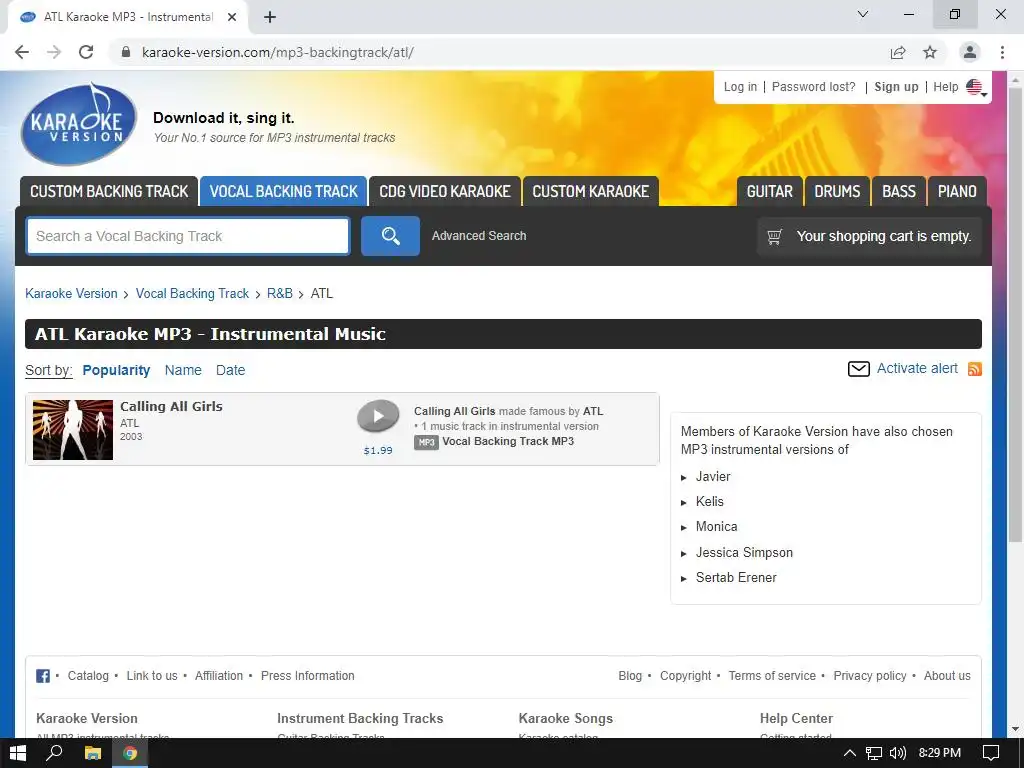Click the network tray icon
Screen dimensions: 1024x768
(x=874, y=753)
